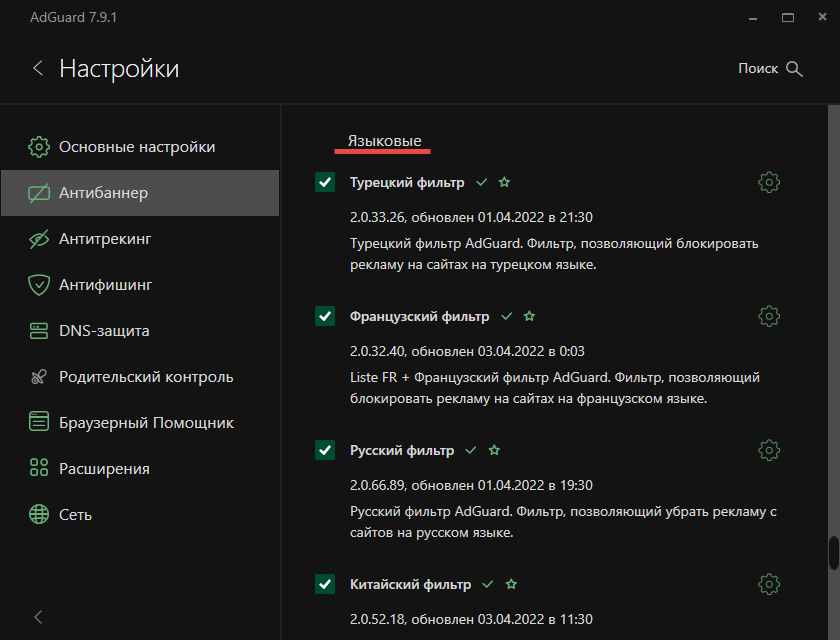Click version text 2.0.33.26, обновлен 01.04.2022
Screen dimensions: 840x640
point(471,217)
